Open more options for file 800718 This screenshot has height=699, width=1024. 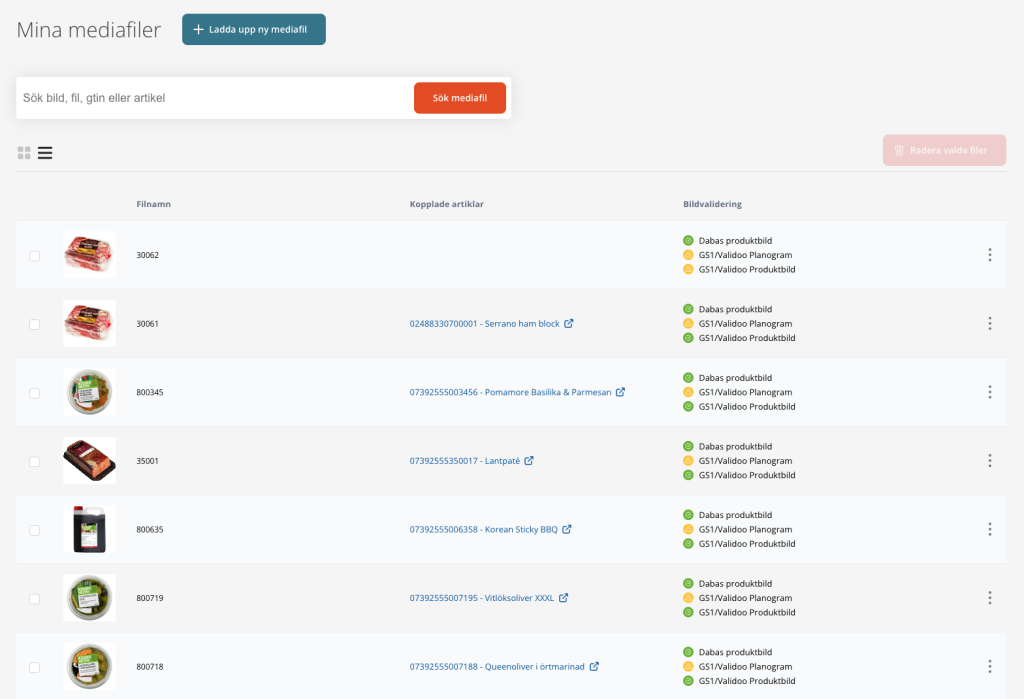coord(989,666)
